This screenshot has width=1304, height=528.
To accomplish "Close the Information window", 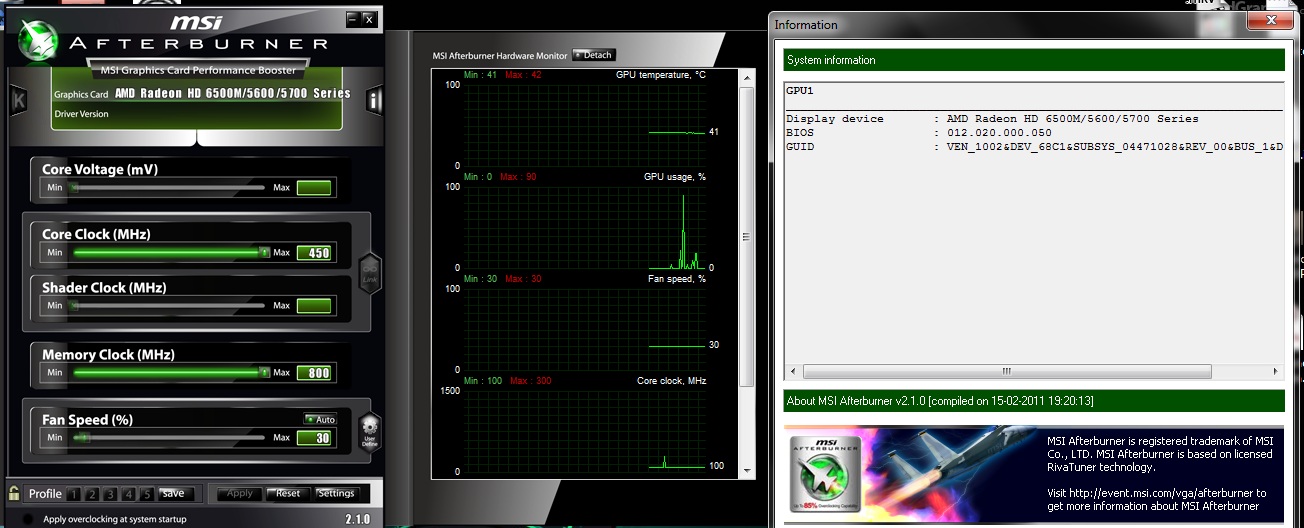I will tap(1270, 19).
